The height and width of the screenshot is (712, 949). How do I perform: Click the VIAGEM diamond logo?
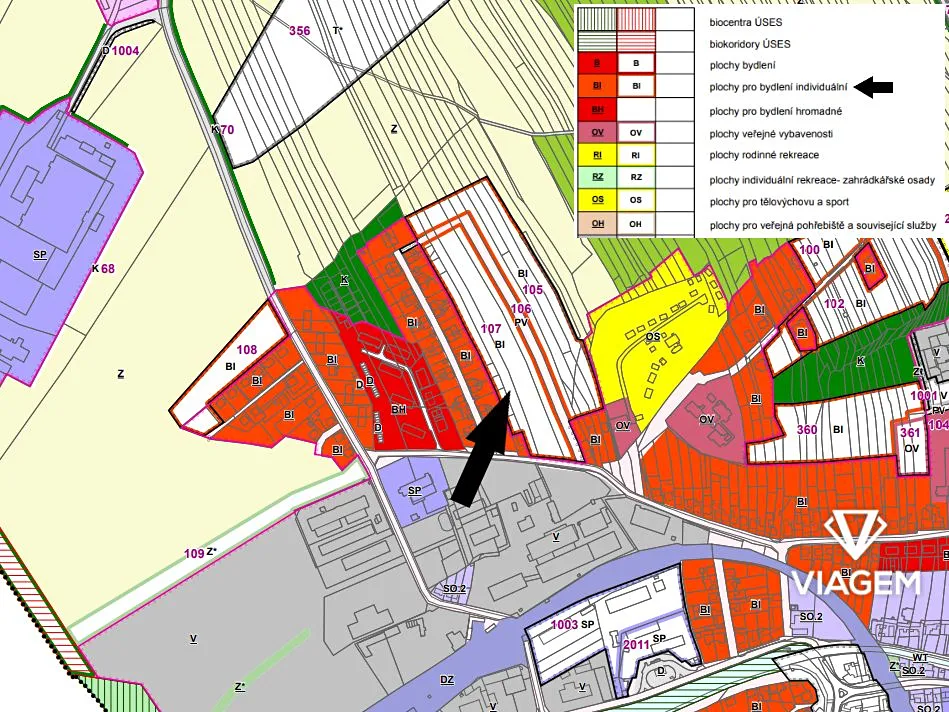point(856,541)
